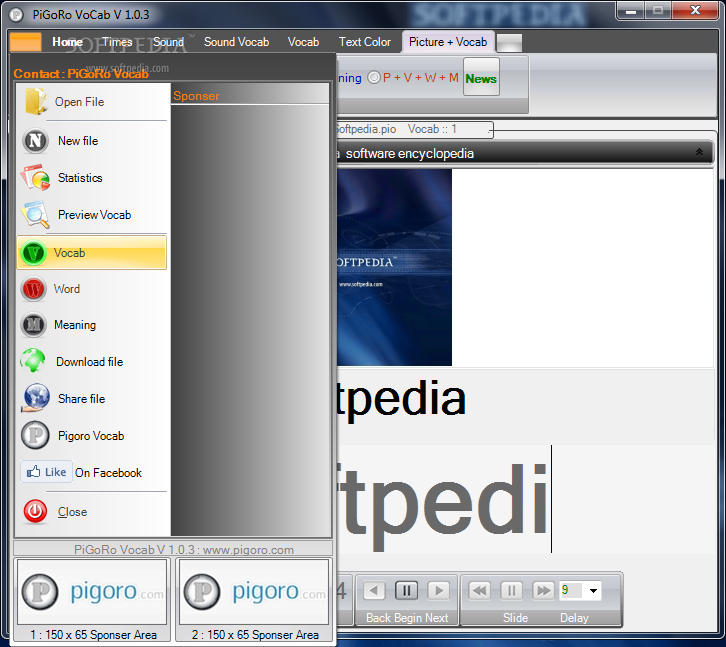The height and width of the screenshot is (647, 726).
Task: Click 'PiGoRo Vocab V 1.0.3 : www.pigoro.com' text
Action: (x=184, y=549)
